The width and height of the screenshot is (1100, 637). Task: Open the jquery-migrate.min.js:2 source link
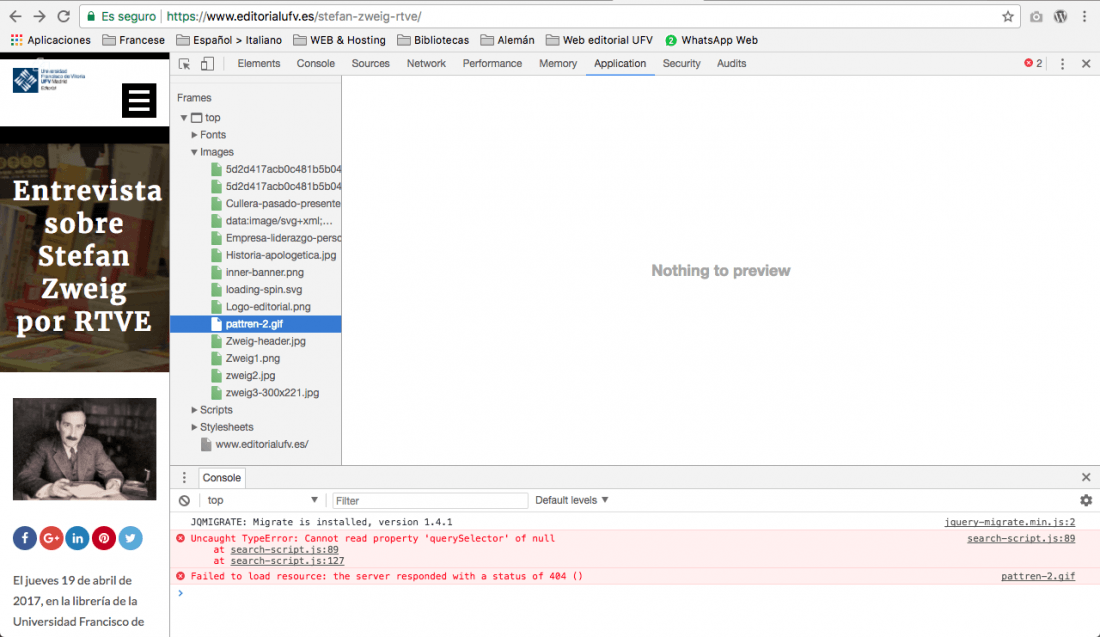pyautogui.click(x=1010, y=522)
